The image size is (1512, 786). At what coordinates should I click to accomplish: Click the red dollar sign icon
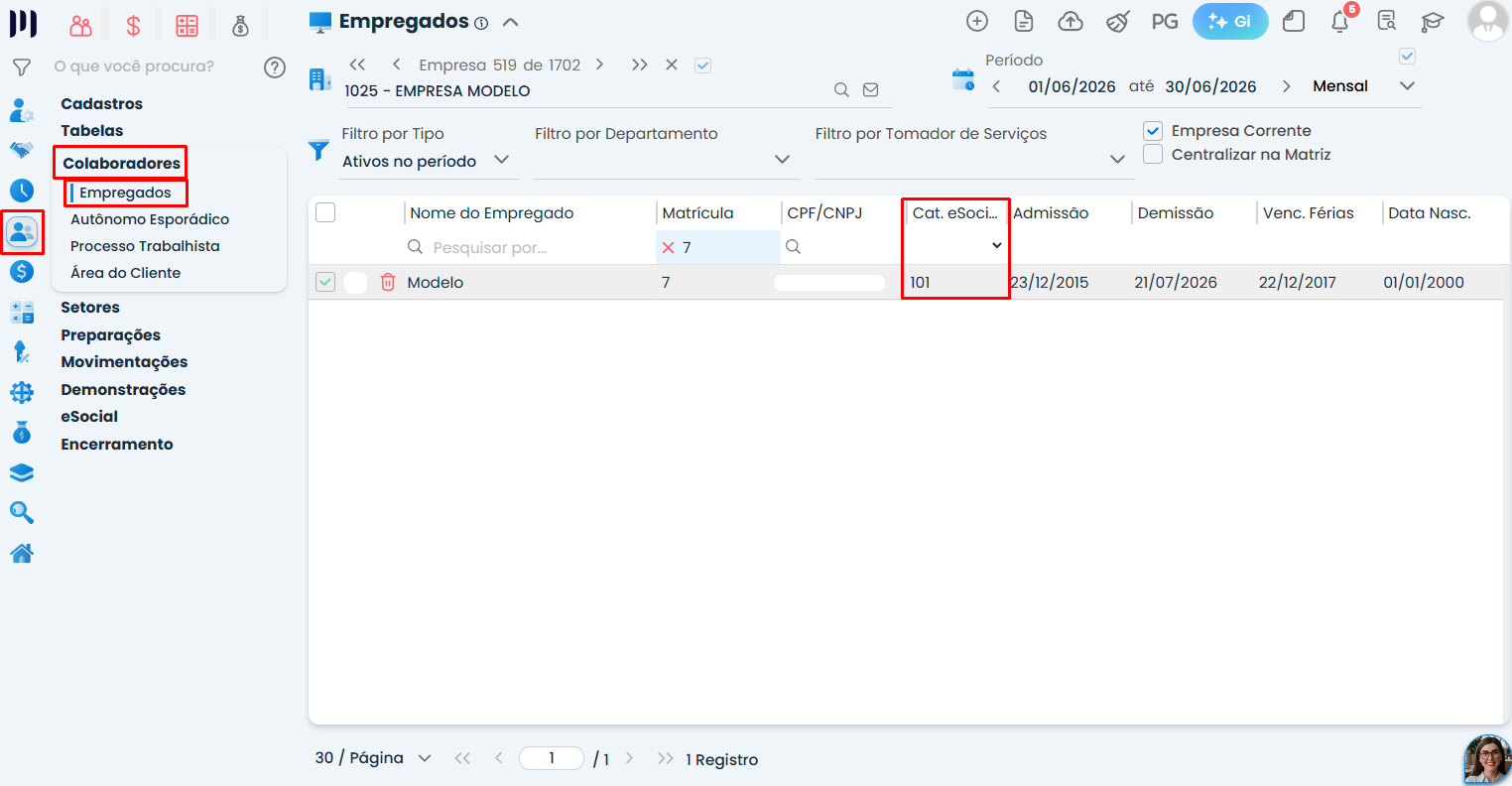(133, 26)
